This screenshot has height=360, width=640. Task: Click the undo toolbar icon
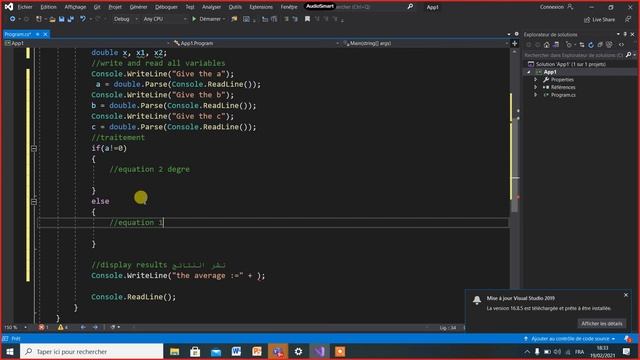[x=83, y=19]
